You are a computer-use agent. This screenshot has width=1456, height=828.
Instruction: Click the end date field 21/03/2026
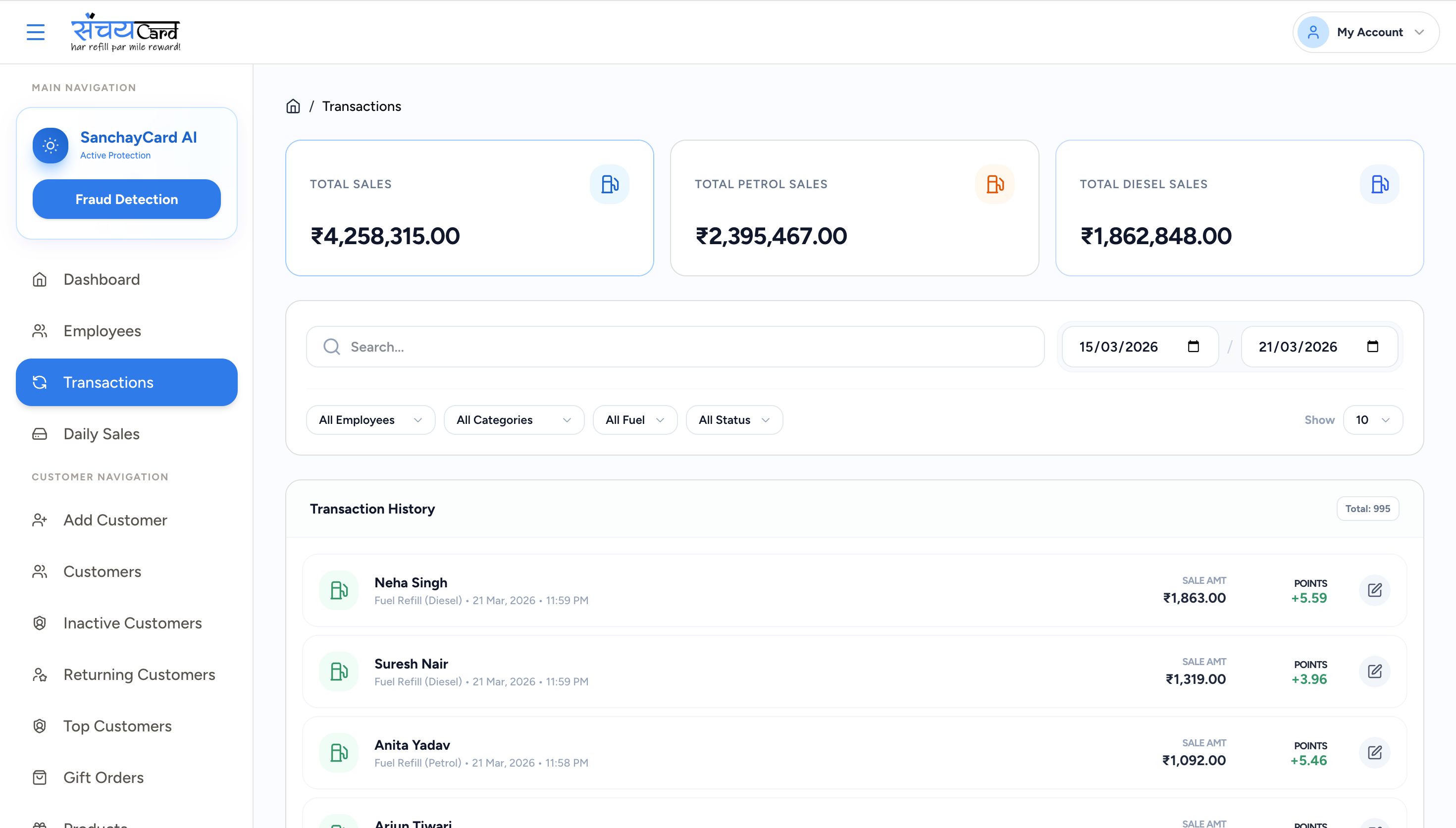(1319, 347)
